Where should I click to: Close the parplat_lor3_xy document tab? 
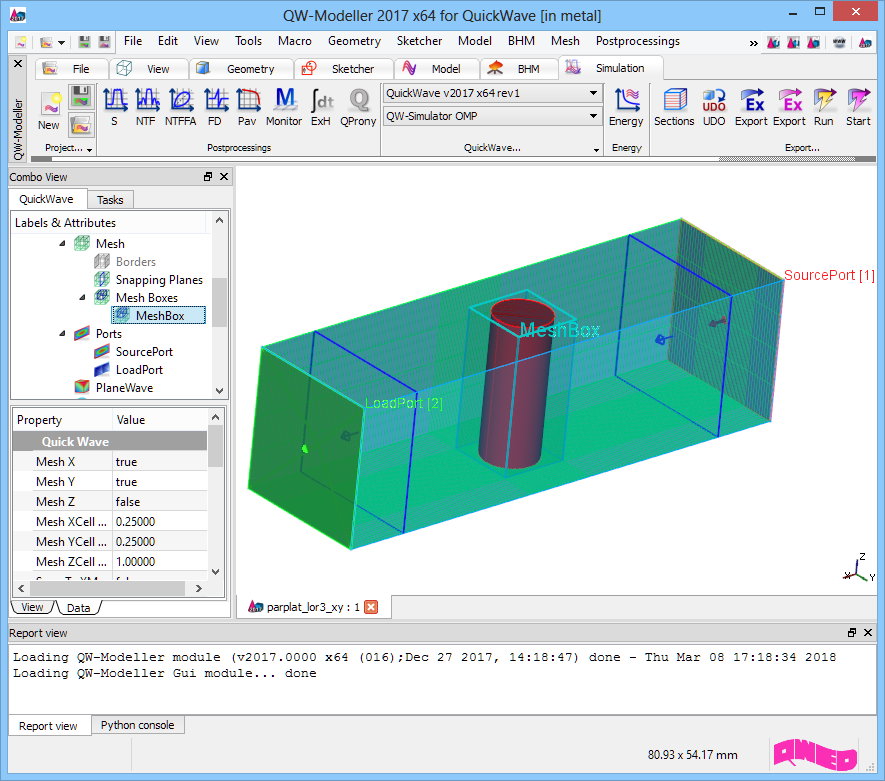(371, 607)
